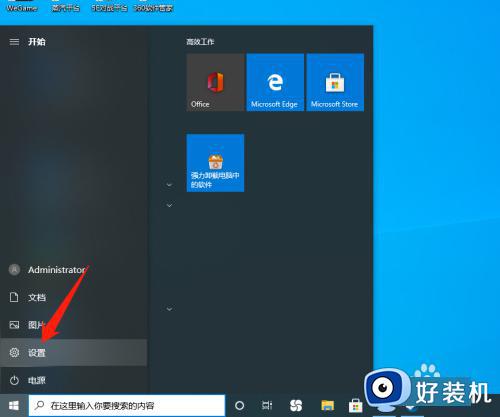500x417 pixels.
Task: Open 设置 (Settings) in Start menu
Action: click(73, 352)
